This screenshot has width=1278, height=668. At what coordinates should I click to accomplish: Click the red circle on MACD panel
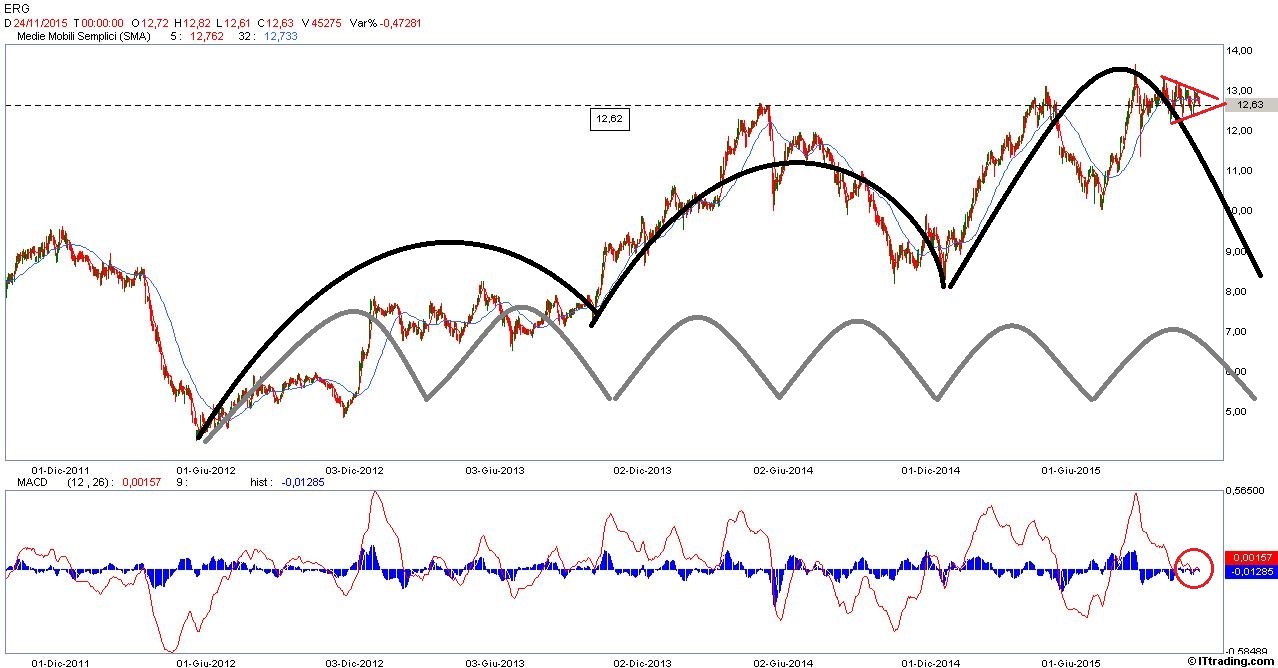coord(1194,568)
